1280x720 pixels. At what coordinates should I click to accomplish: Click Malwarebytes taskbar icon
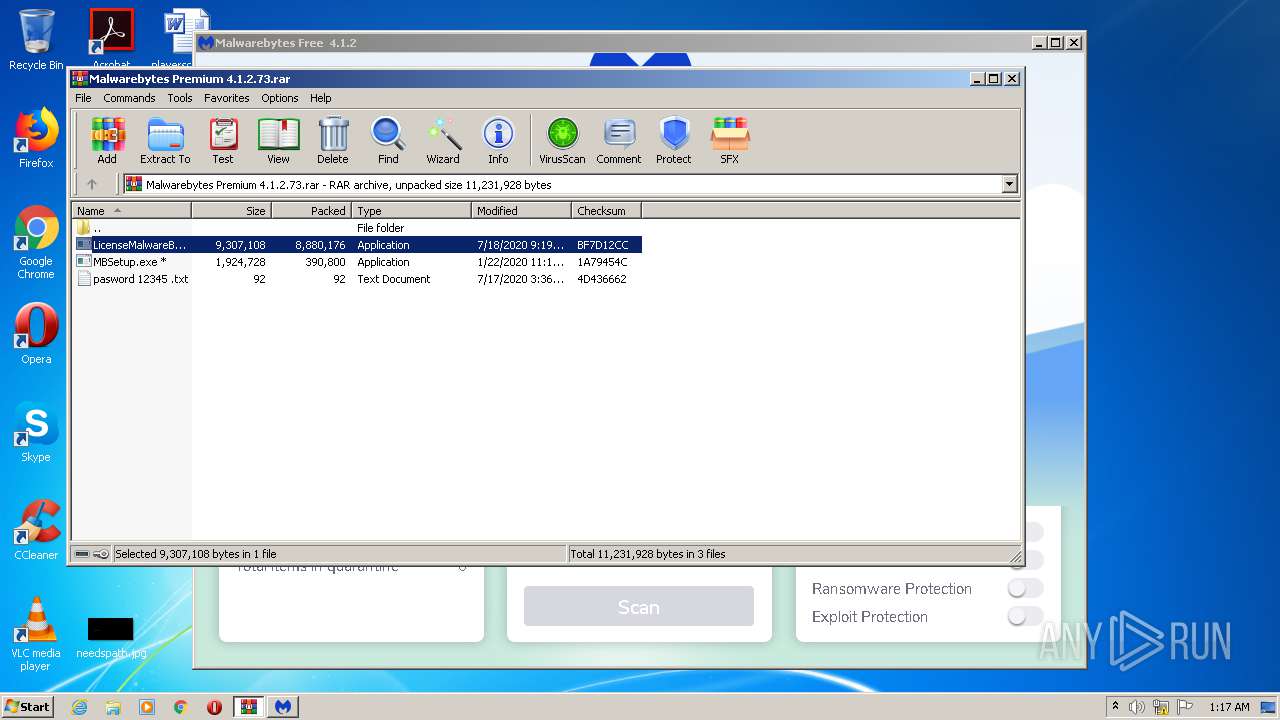(x=283, y=707)
